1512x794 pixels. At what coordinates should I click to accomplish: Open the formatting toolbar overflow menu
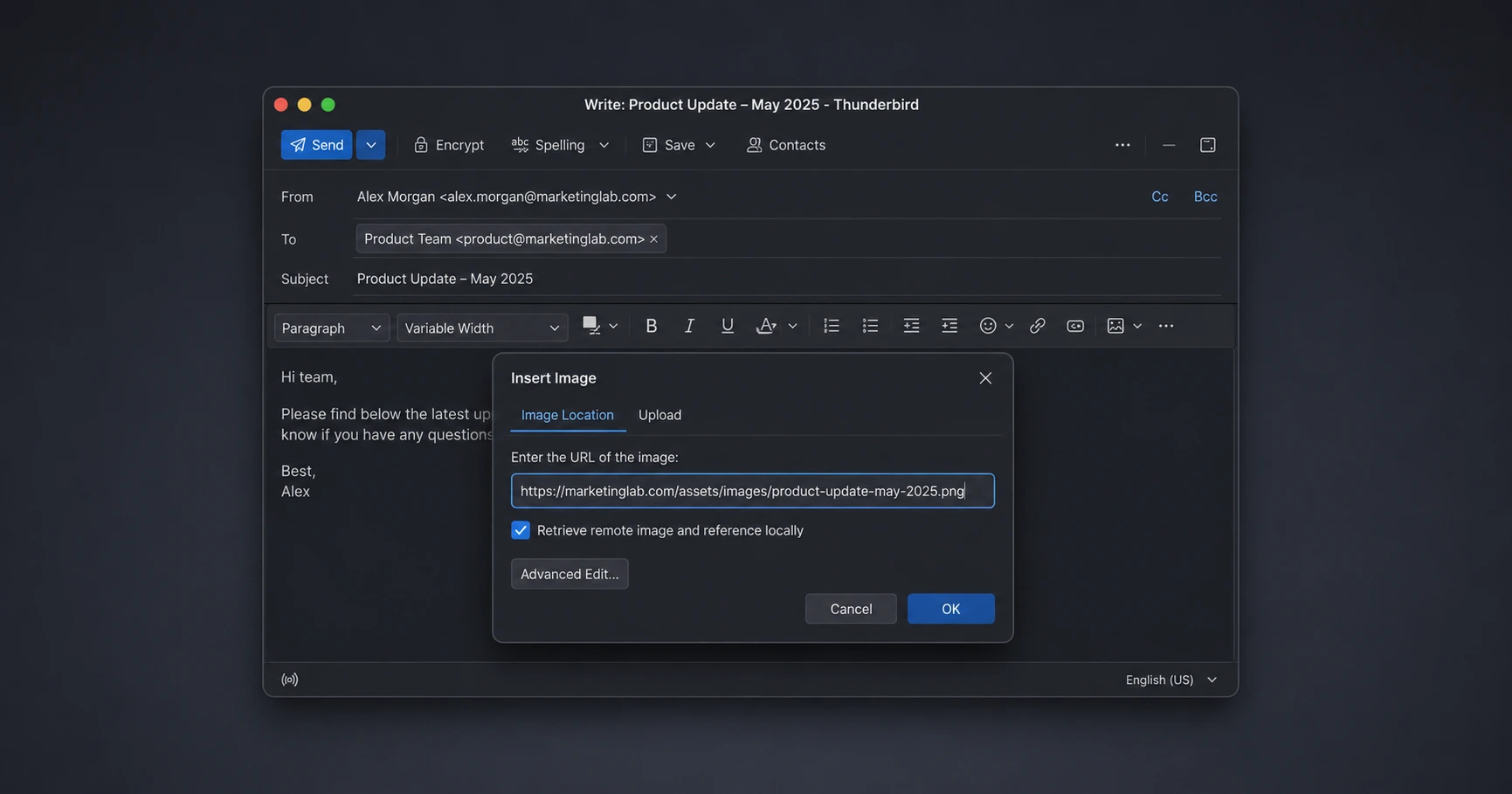(1166, 326)
